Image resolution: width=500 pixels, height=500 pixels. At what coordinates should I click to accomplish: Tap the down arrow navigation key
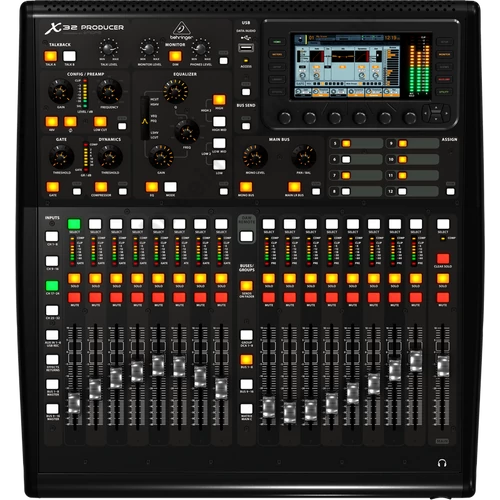pyautogui.click(x=436, y=119)
